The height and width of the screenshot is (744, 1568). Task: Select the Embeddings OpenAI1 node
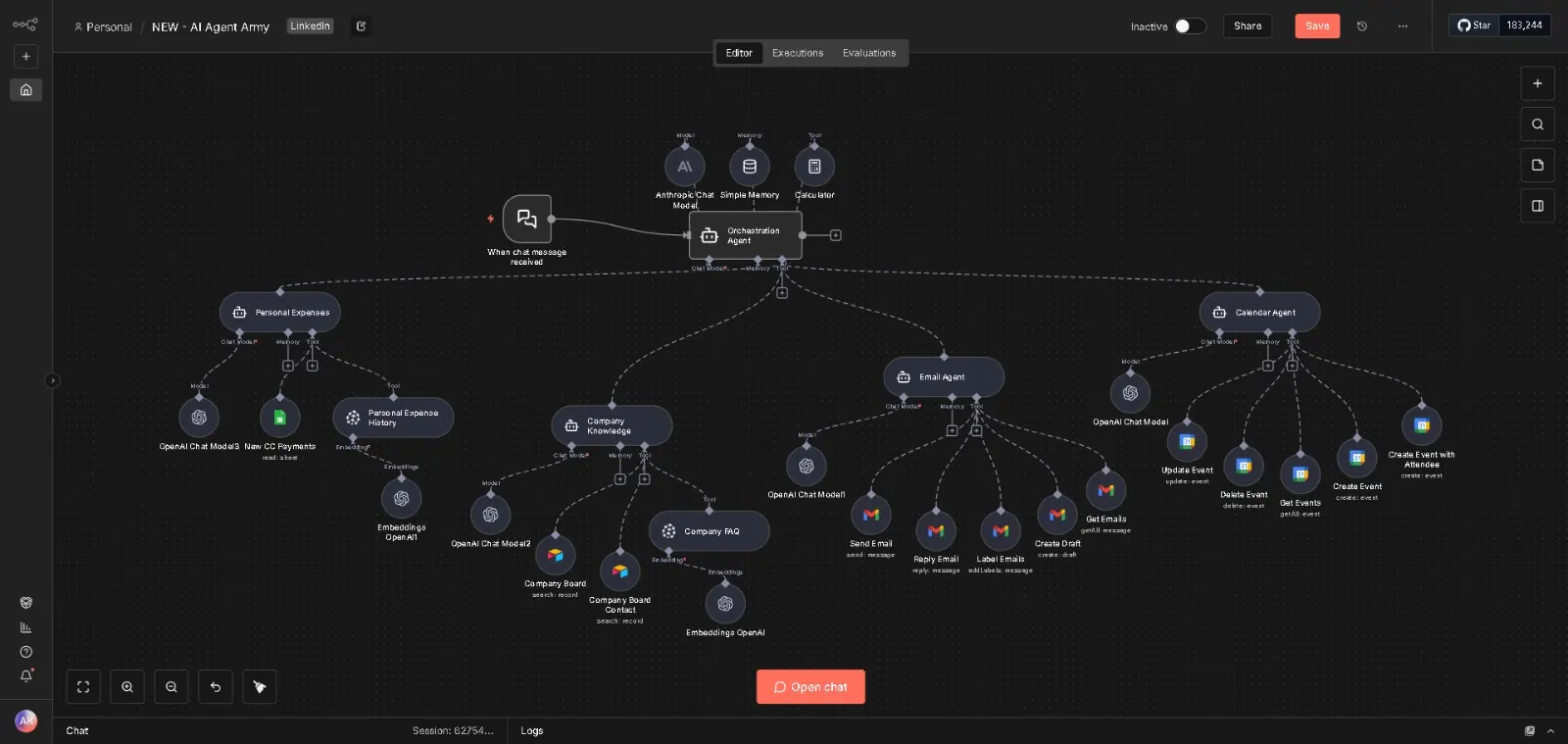[x=401, y=499]
